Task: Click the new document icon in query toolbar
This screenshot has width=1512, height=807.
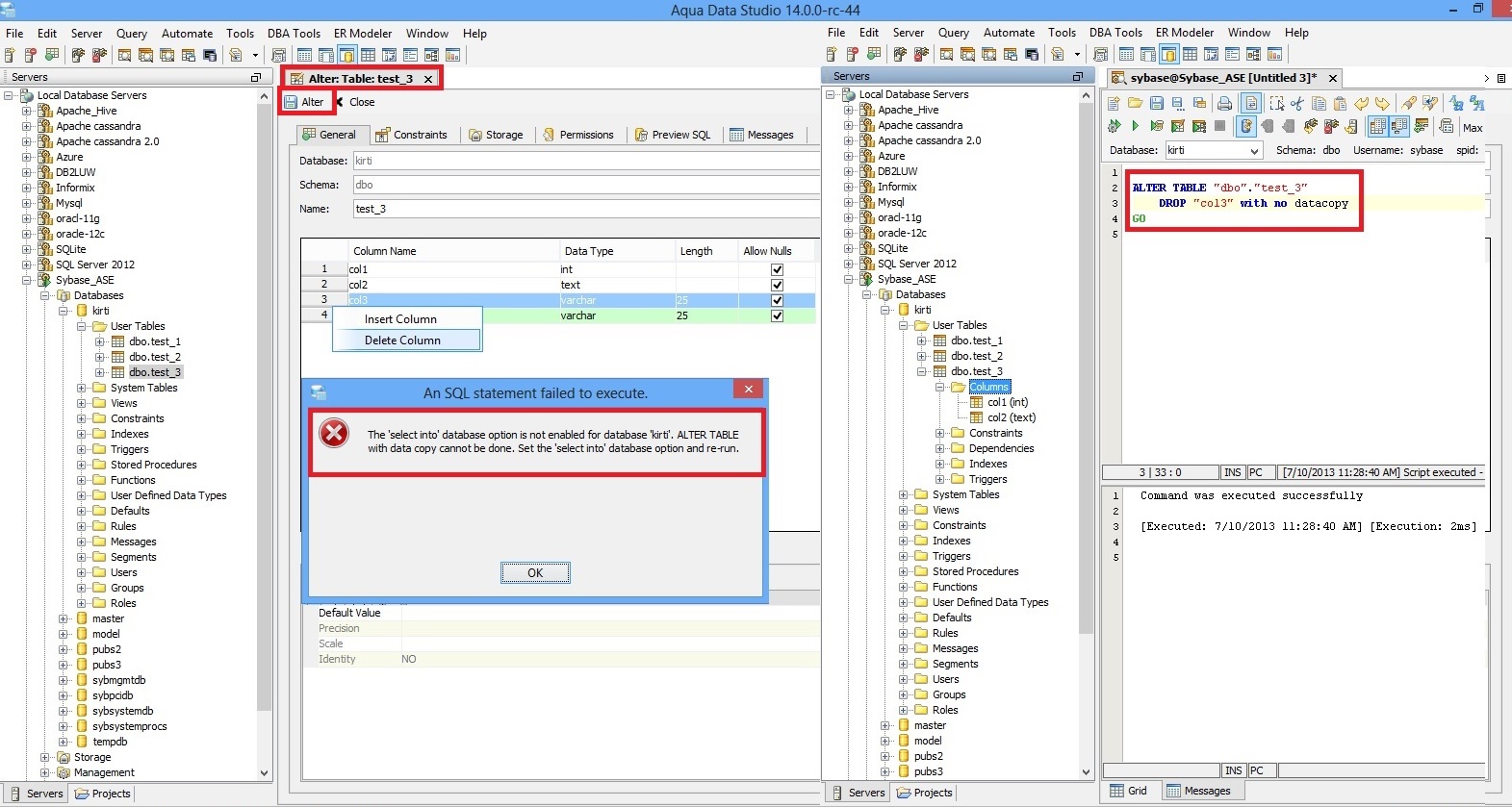Action: (x=1114, y=103)
